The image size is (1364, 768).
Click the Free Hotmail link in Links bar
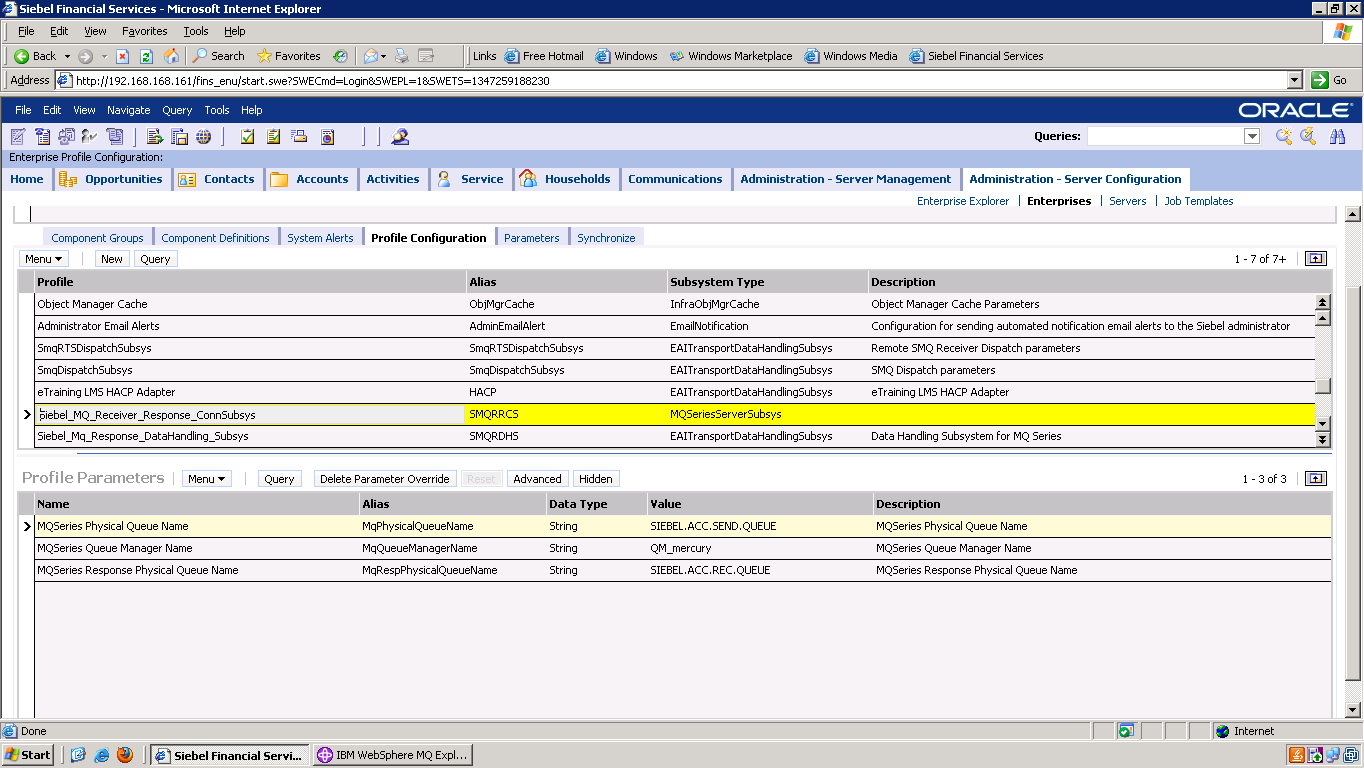545,56
